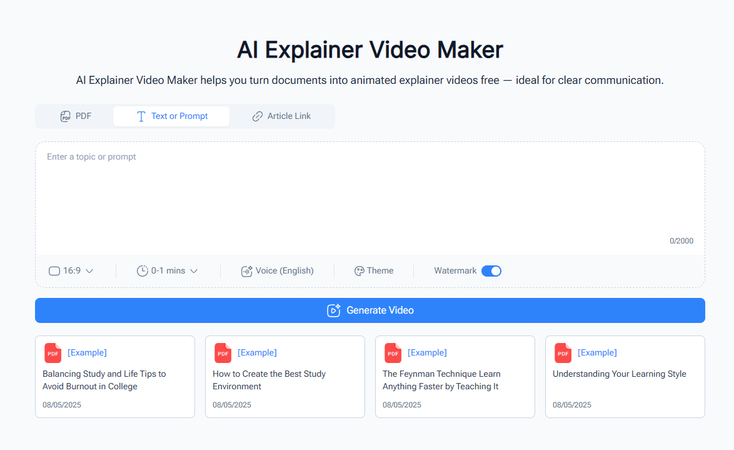This screenshot has height=450, width=734.
Task: Expand the 0-1 mins duration dropdown
Action: [167, 271]
